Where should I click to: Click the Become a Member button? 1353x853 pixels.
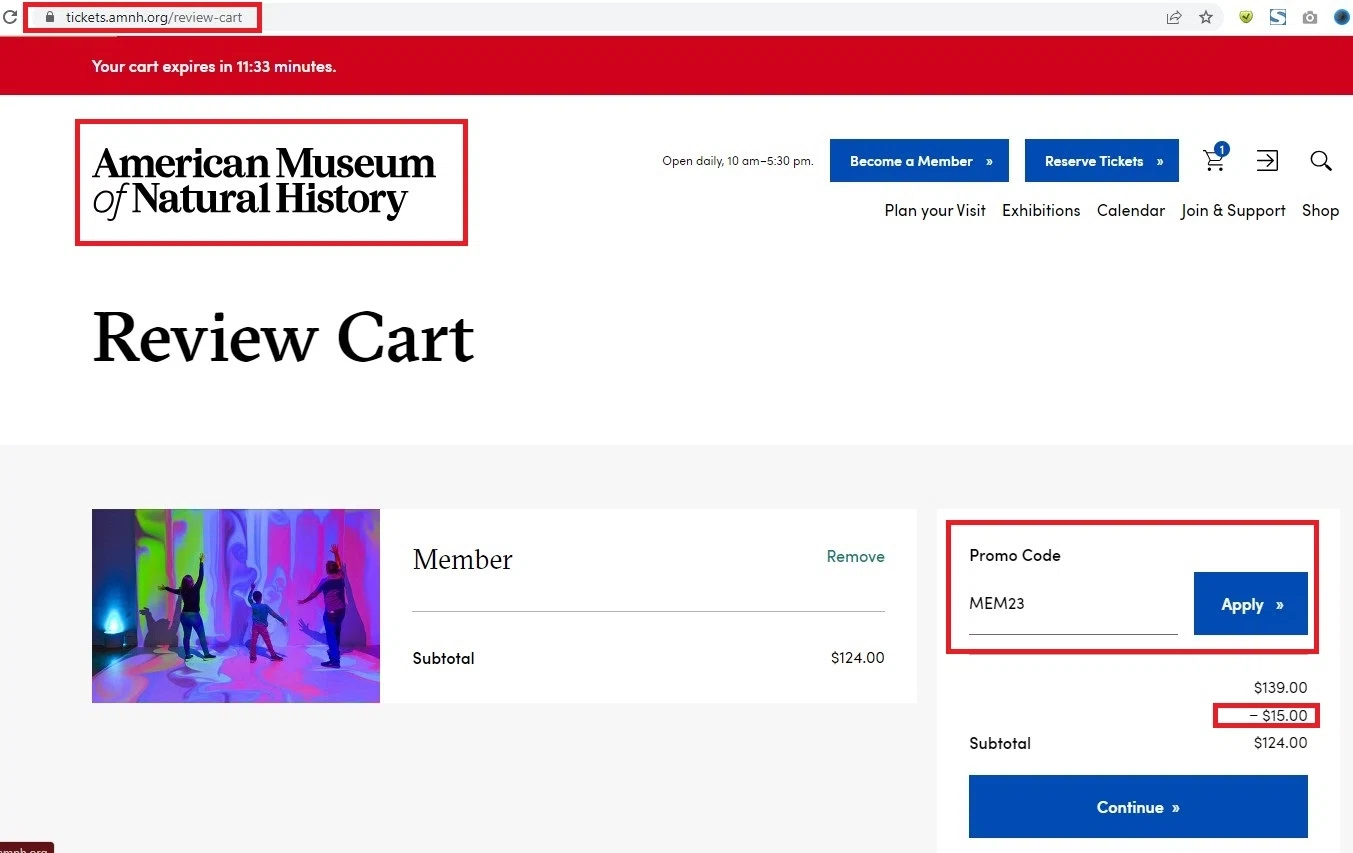[x=919, y=161]
